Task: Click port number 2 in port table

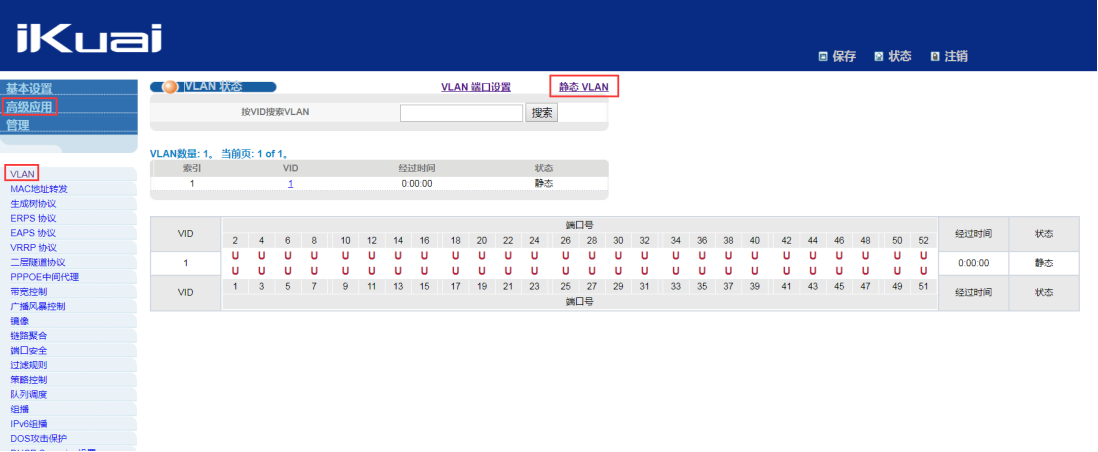Action: 235,240
